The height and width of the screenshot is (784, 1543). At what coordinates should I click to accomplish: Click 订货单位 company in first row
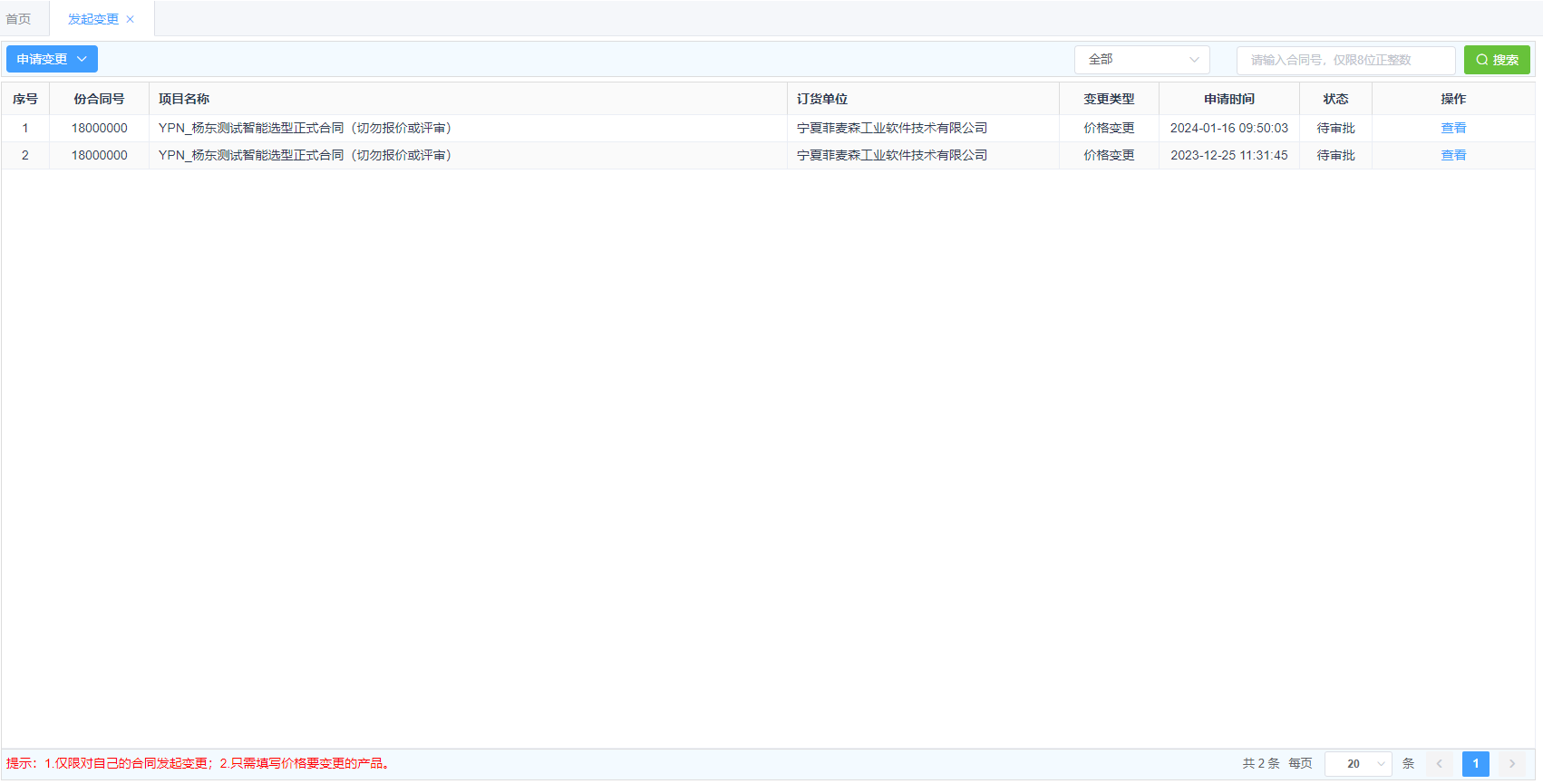891,129
